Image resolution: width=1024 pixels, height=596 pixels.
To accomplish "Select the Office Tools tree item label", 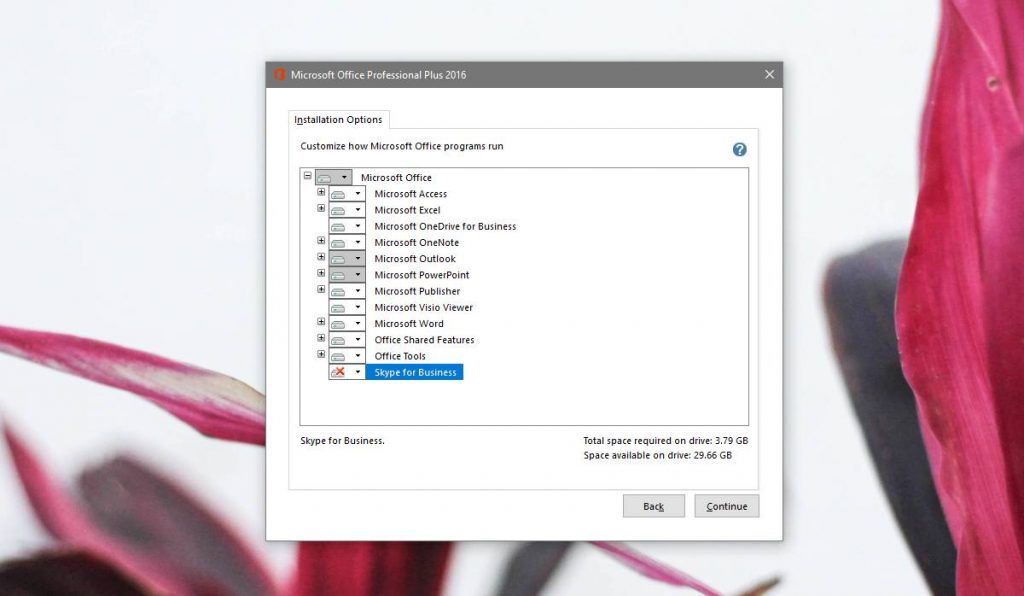I will click(400, 356).
